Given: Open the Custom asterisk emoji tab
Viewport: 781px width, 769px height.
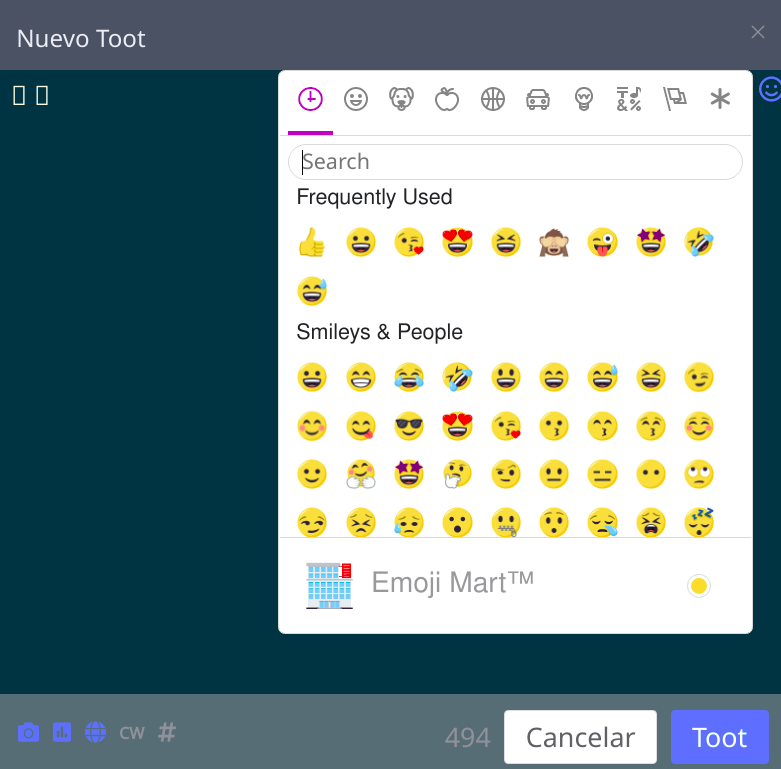Looking at the screenshot, I should point(720,99).
